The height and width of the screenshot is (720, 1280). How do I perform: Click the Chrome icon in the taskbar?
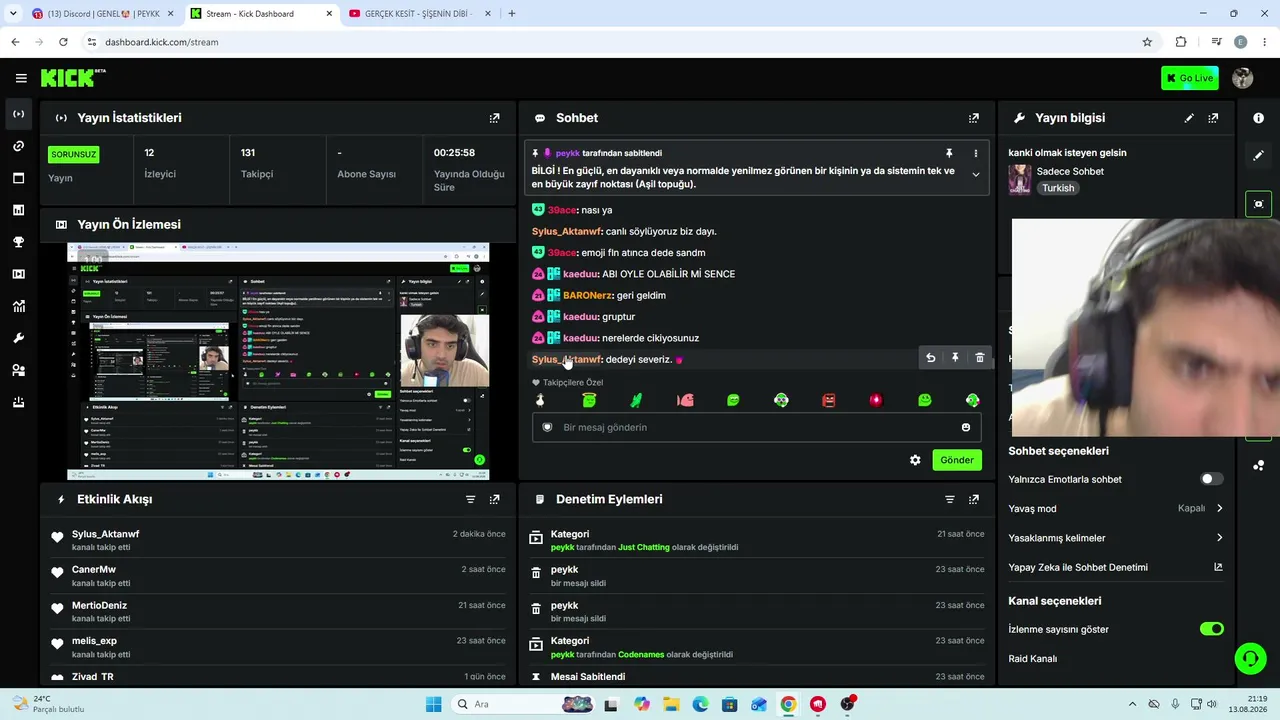(788, 704)
